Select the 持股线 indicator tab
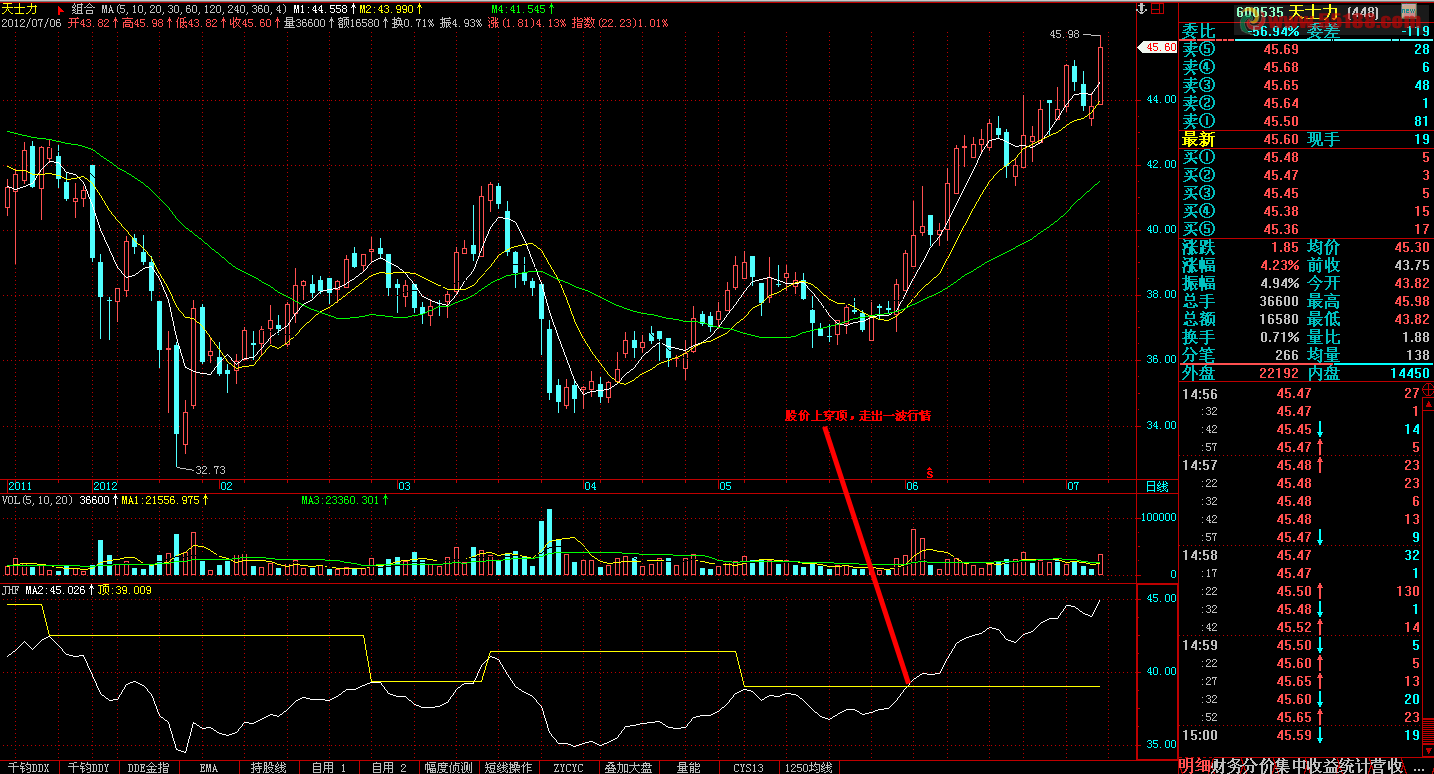The height and width of the screenshot is (774, 1434). (x=269, y=767)
